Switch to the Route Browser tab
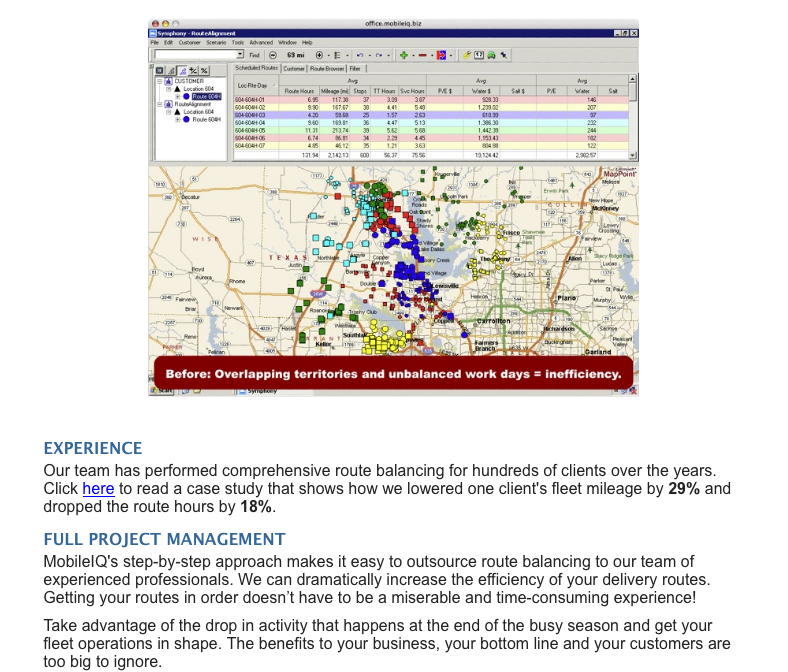 (x=327, y=69)
